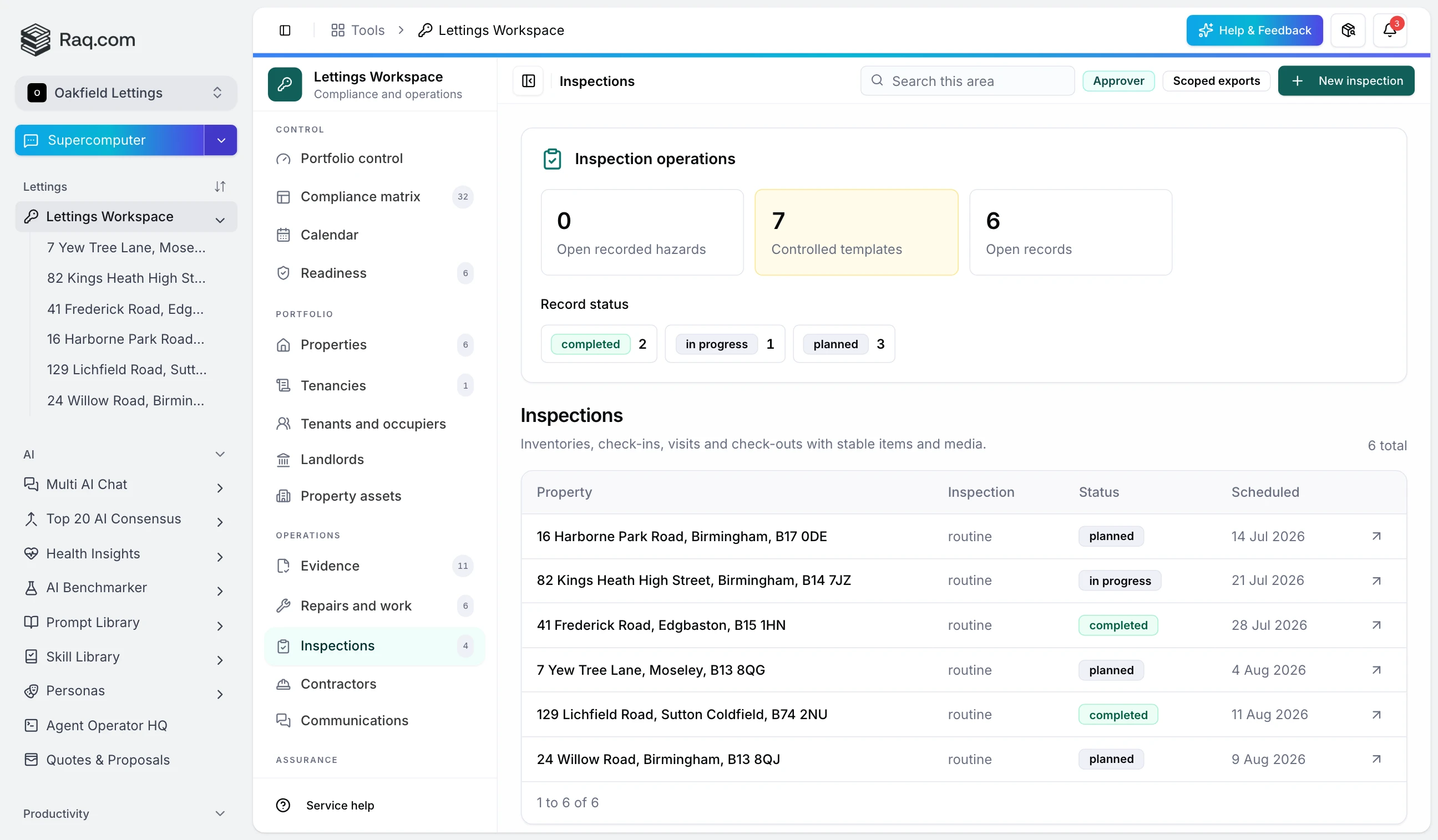The width and height of the screenshot is (1438, 840).
Task: Open the Calendar section
Action: coord(374,235)
